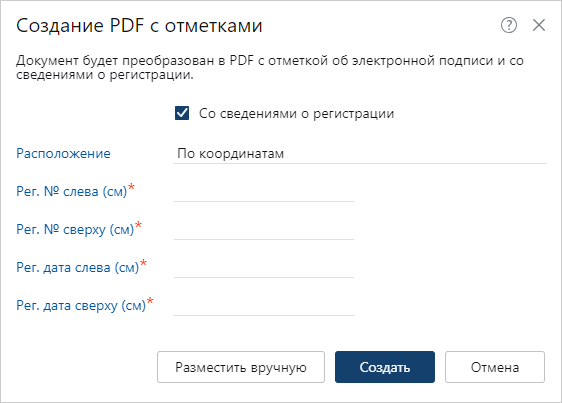Focus the Рег. № сверху (см) input field
The image size is (562, 403).
[x=264, y=230]
